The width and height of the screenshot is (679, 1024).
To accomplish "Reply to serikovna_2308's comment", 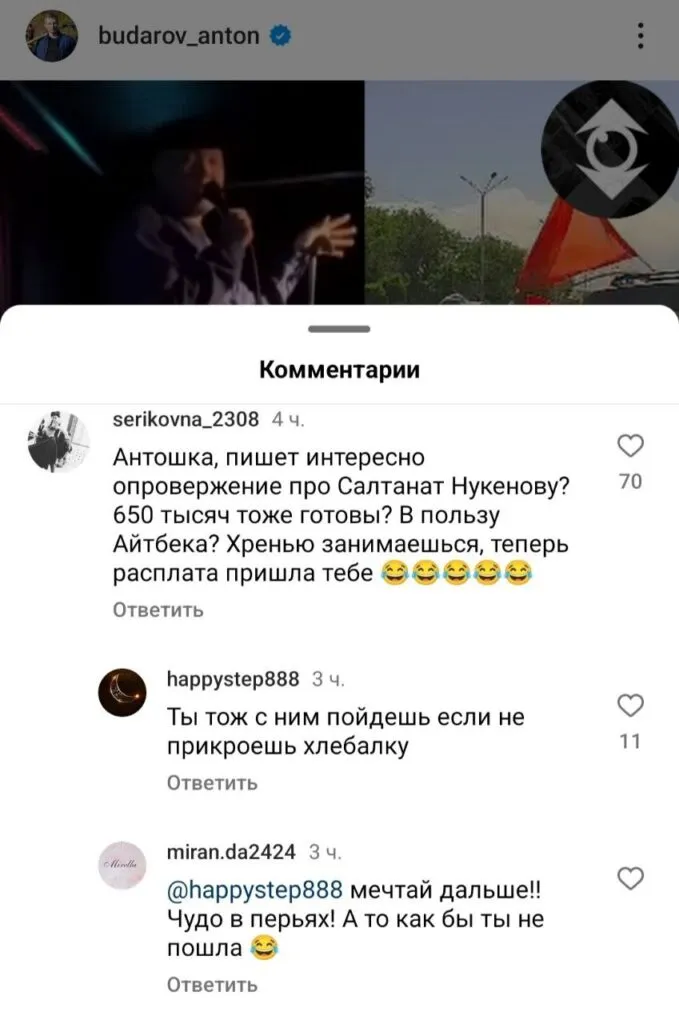I will click(159, 610).
